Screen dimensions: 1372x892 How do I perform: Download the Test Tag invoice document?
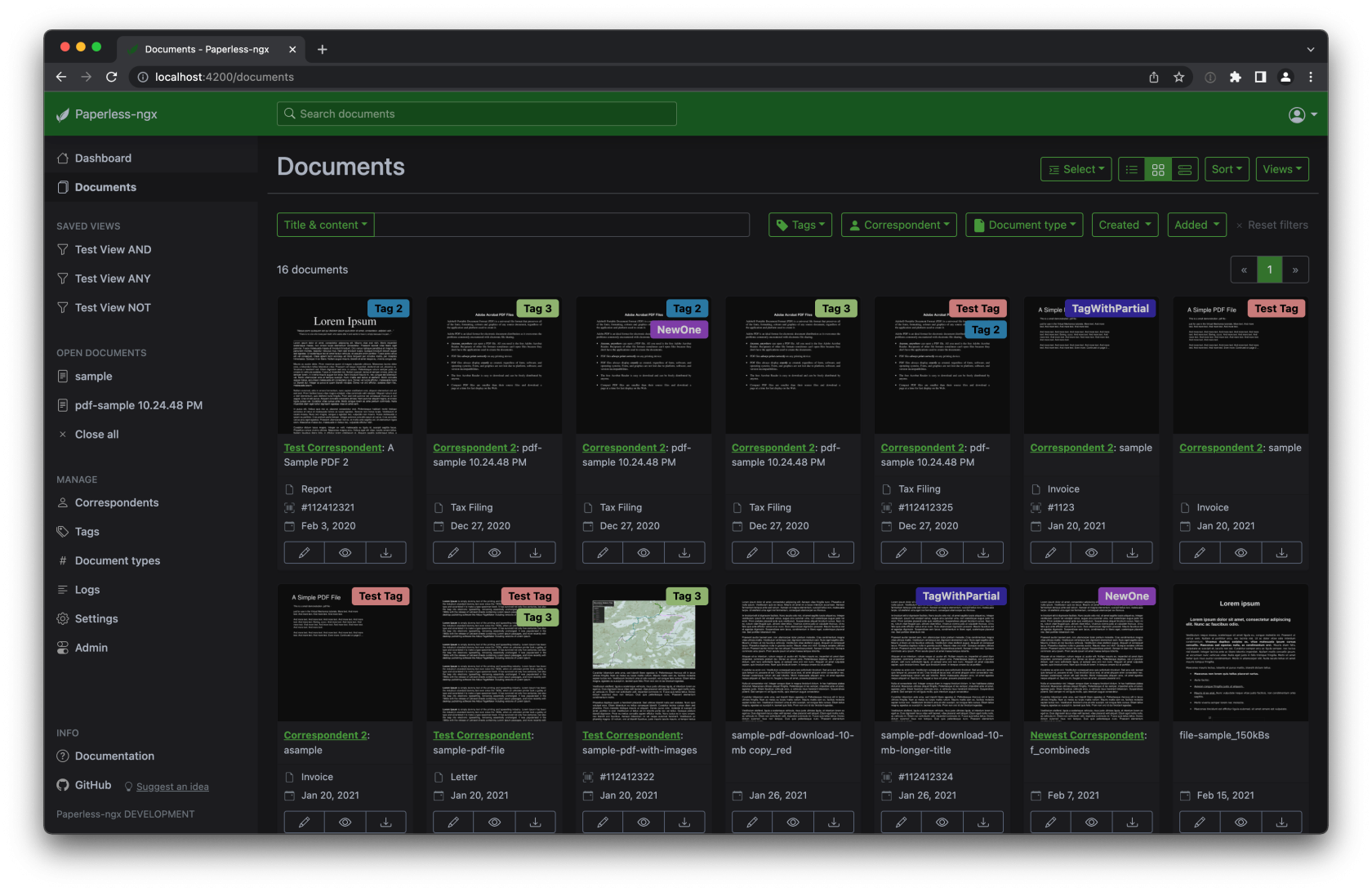pyautogui.click(x=1282, y=552)
